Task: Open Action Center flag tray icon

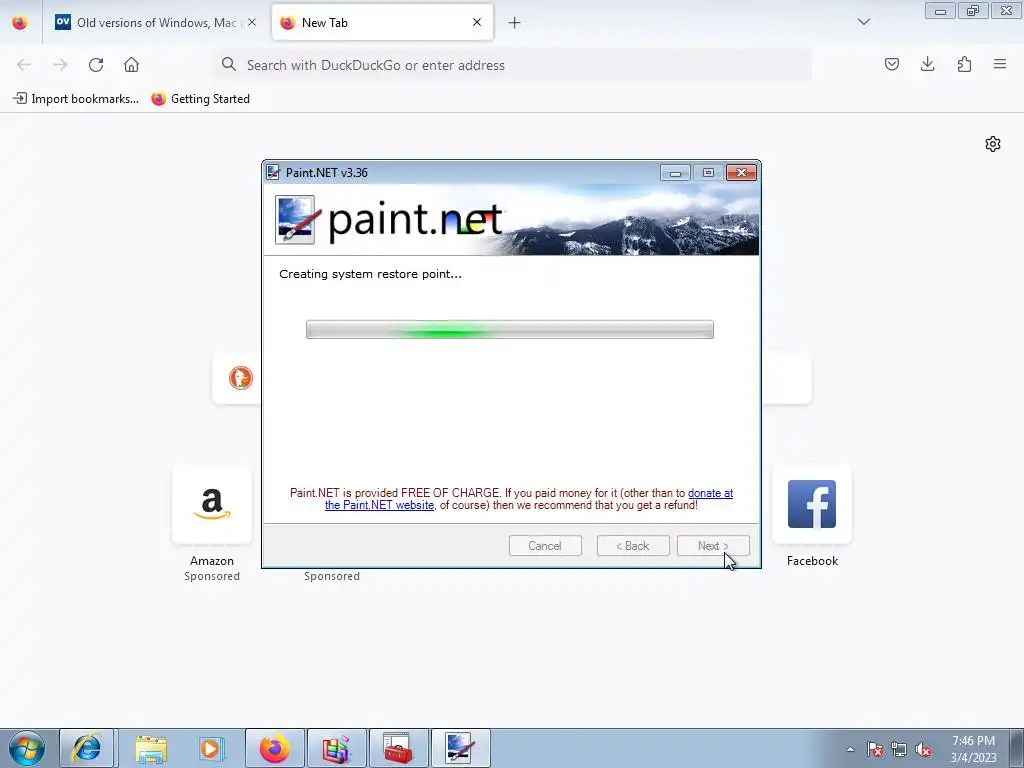Action: (874, 749)
